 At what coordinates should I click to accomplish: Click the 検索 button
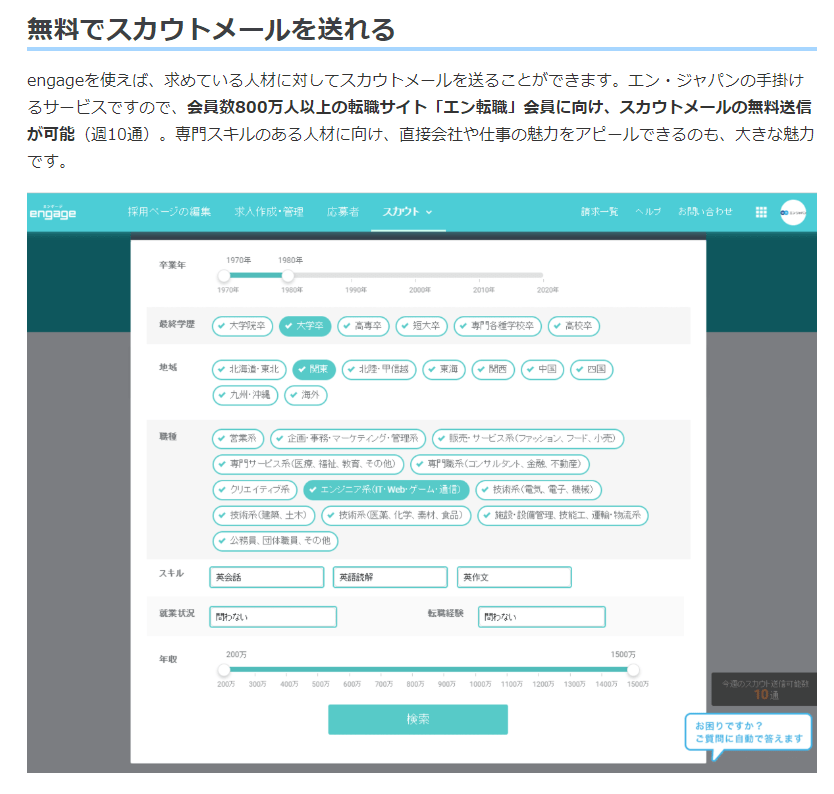click(x=417, y=719)
